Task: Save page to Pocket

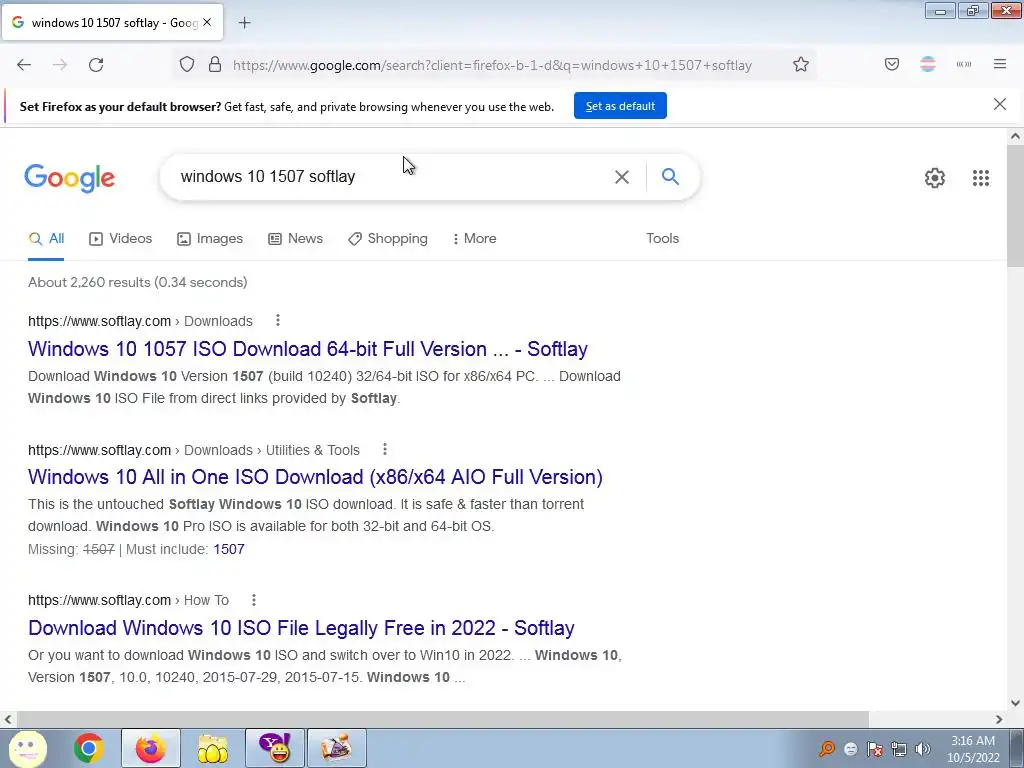Action: [892, 64]
